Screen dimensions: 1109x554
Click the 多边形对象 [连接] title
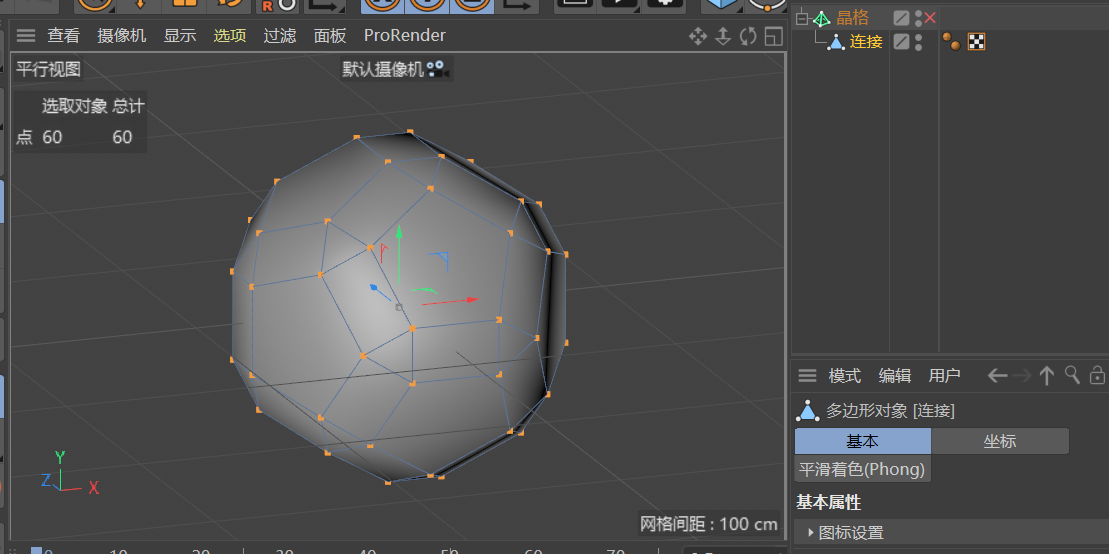[890, 410]
